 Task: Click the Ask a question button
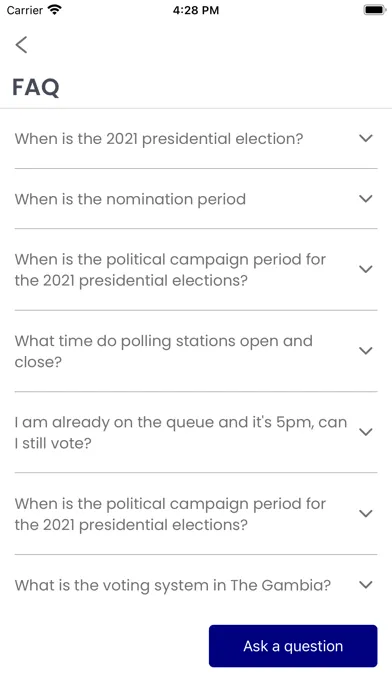coord(293,646)
